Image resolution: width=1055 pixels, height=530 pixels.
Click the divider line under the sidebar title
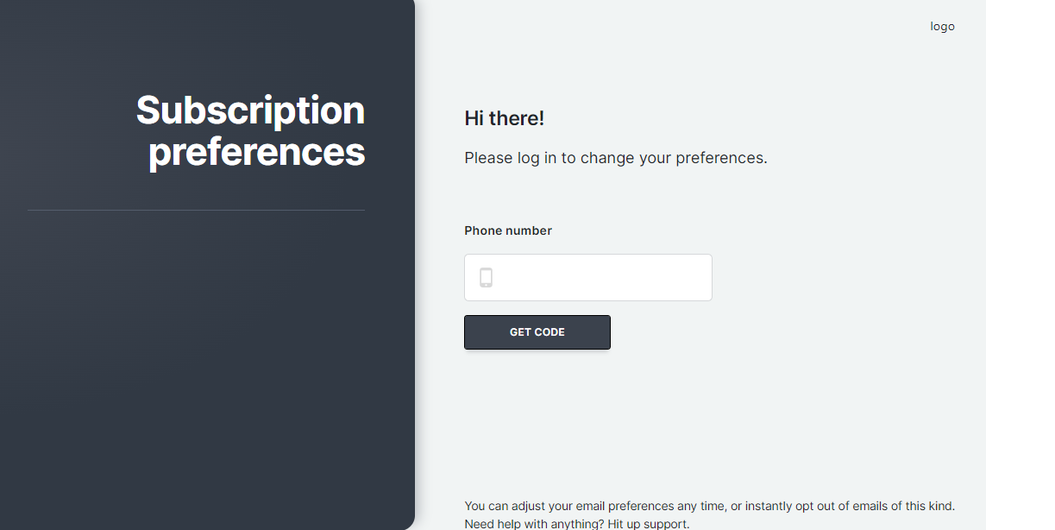pos(196,210)
